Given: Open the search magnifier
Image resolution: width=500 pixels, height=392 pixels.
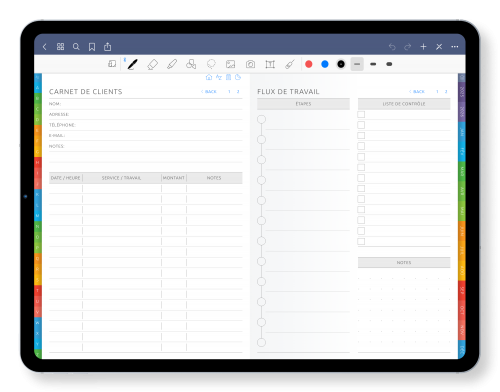Looking at the screenshot, I should (76, 47).
